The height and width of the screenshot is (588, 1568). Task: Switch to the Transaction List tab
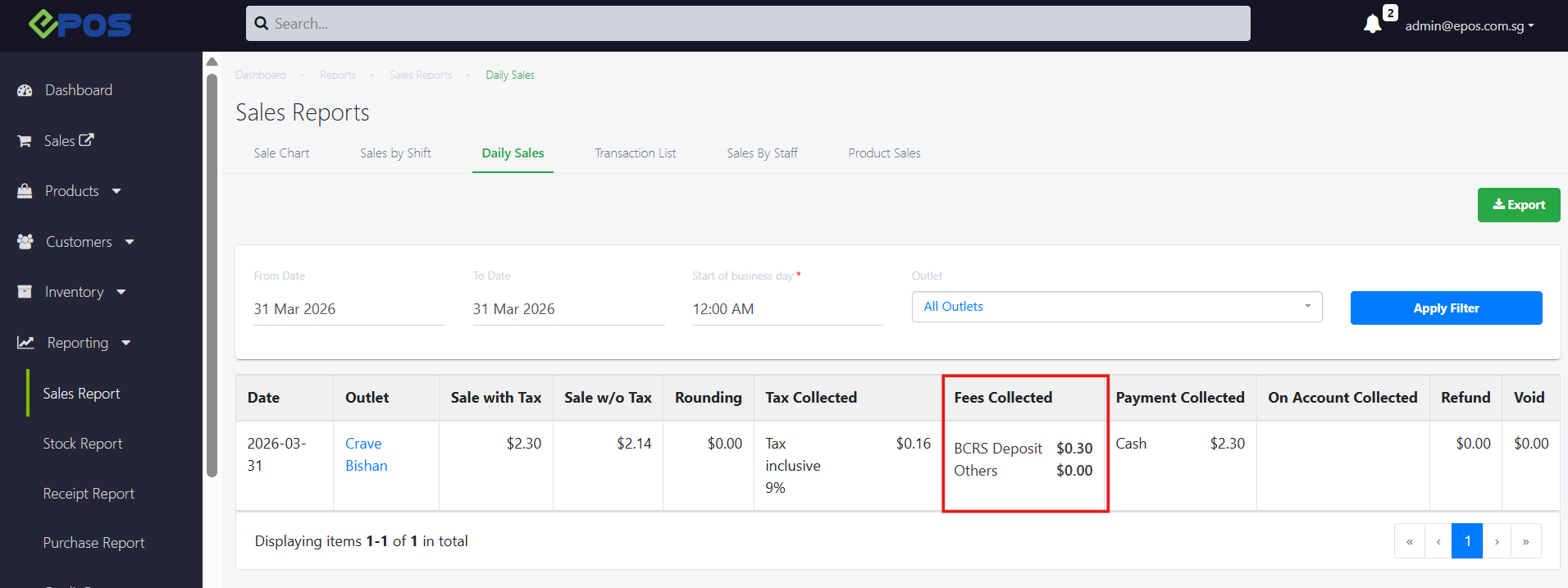coord(635,153)
